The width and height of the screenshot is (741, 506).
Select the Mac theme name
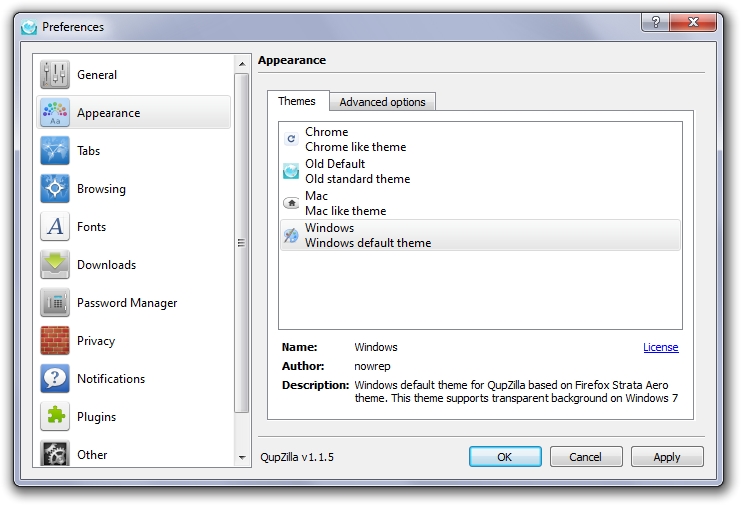(x=317, y=196)
